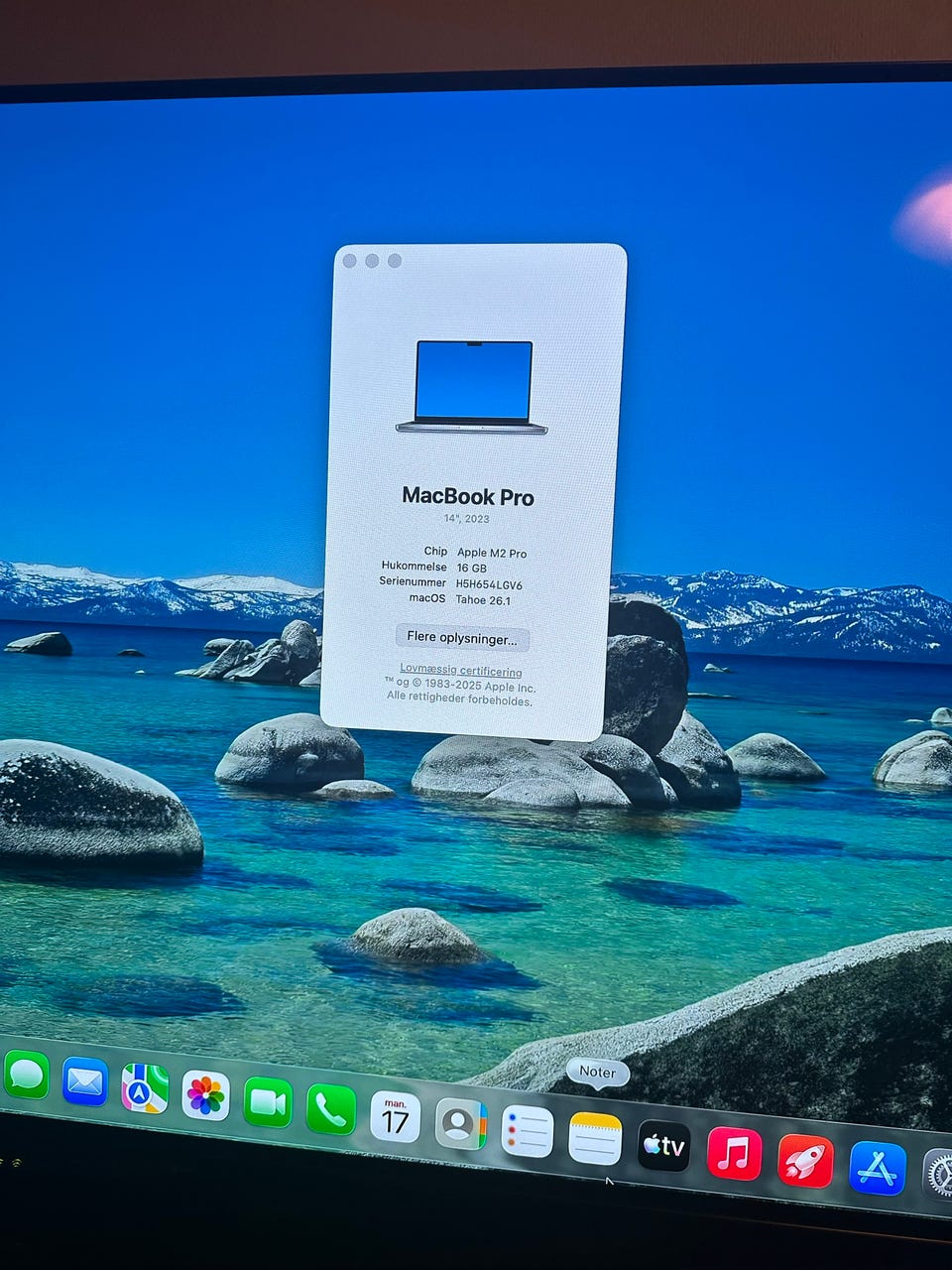
Task: Click the Tahoe 26.1 macOS version
Action: click(x=483, y=600)
